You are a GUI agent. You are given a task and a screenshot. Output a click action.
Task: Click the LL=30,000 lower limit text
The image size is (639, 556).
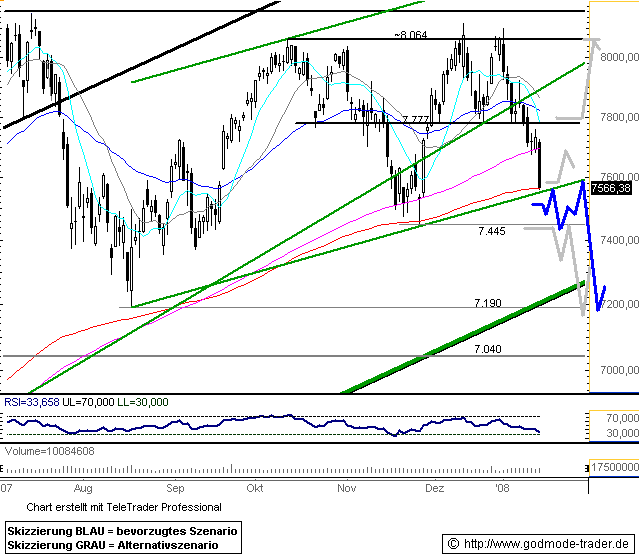143,402
